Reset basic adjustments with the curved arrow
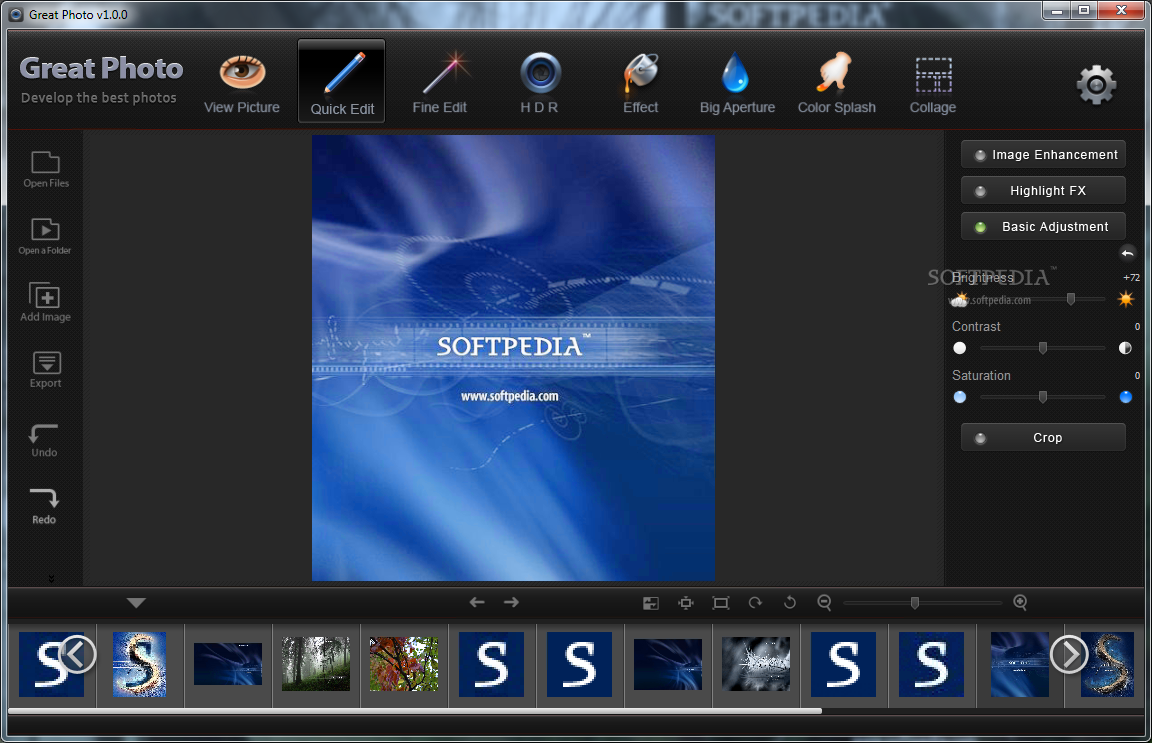This screenshot has width=1152, height=743. point(1127,254)
